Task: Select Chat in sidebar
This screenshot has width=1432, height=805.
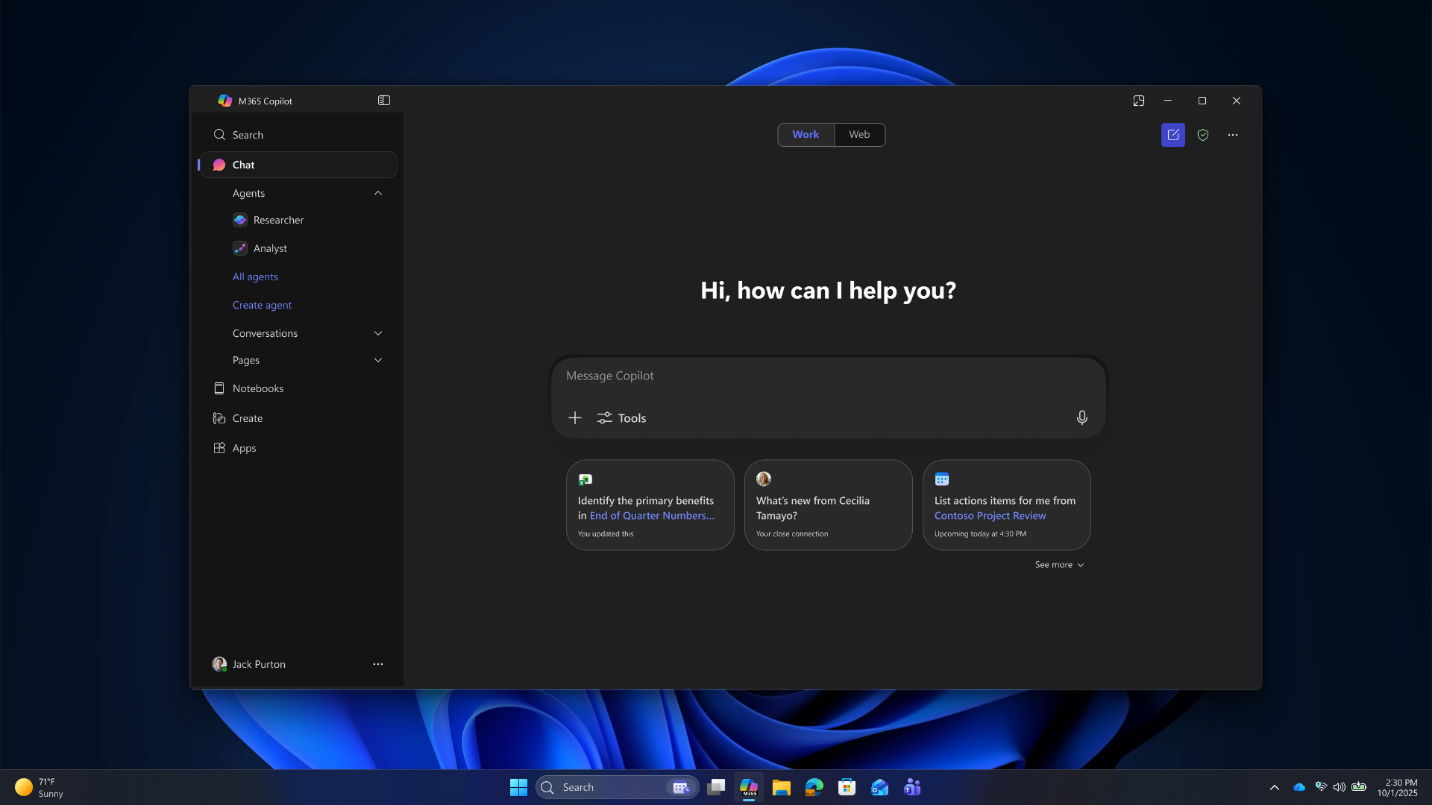Action: [x=299, y=165]
